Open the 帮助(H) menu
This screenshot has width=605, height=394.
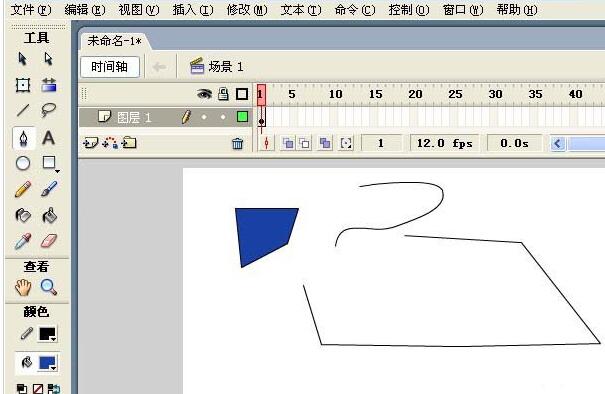tap(517, 10)
